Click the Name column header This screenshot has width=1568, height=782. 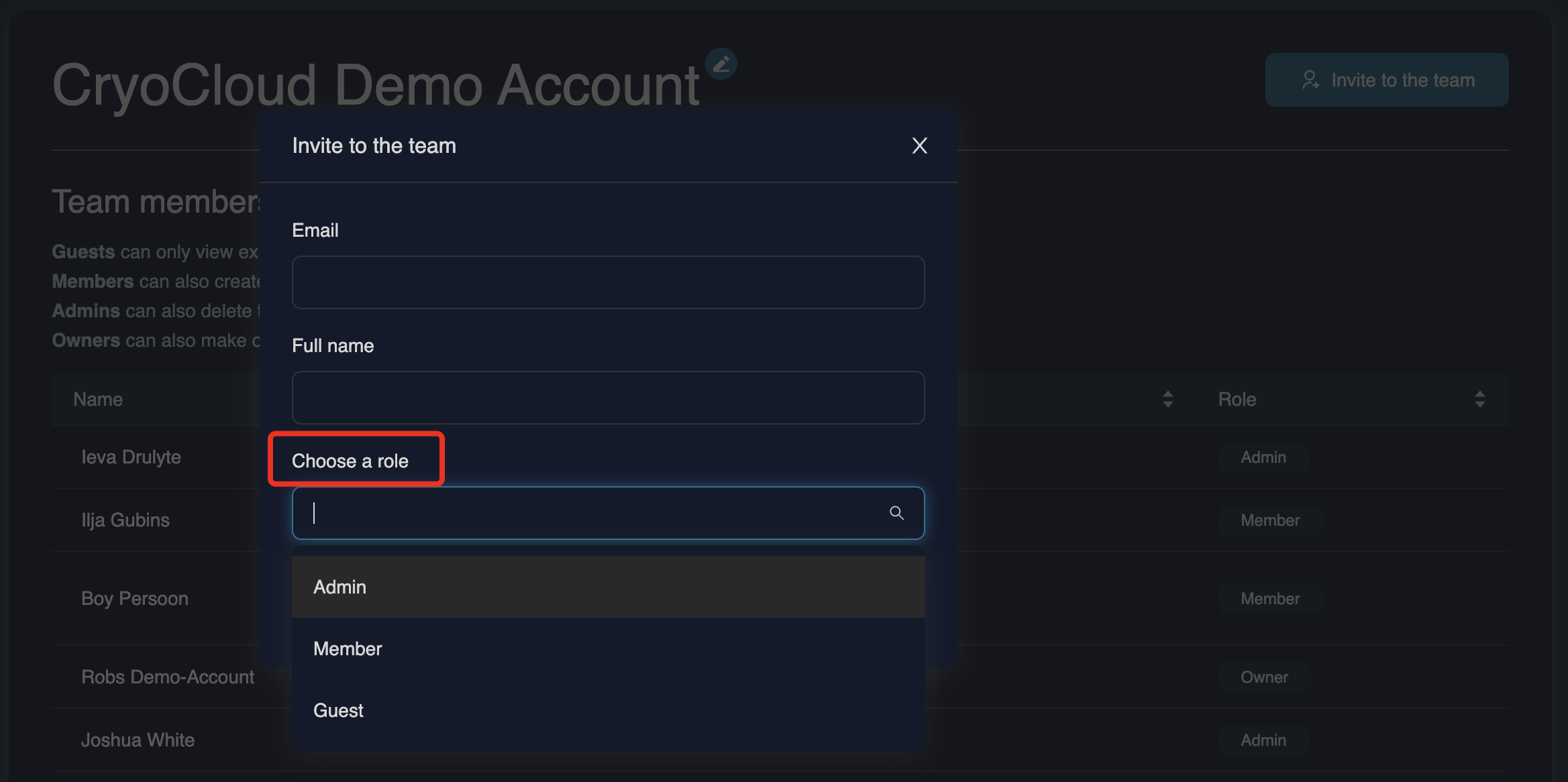(98, 399)
